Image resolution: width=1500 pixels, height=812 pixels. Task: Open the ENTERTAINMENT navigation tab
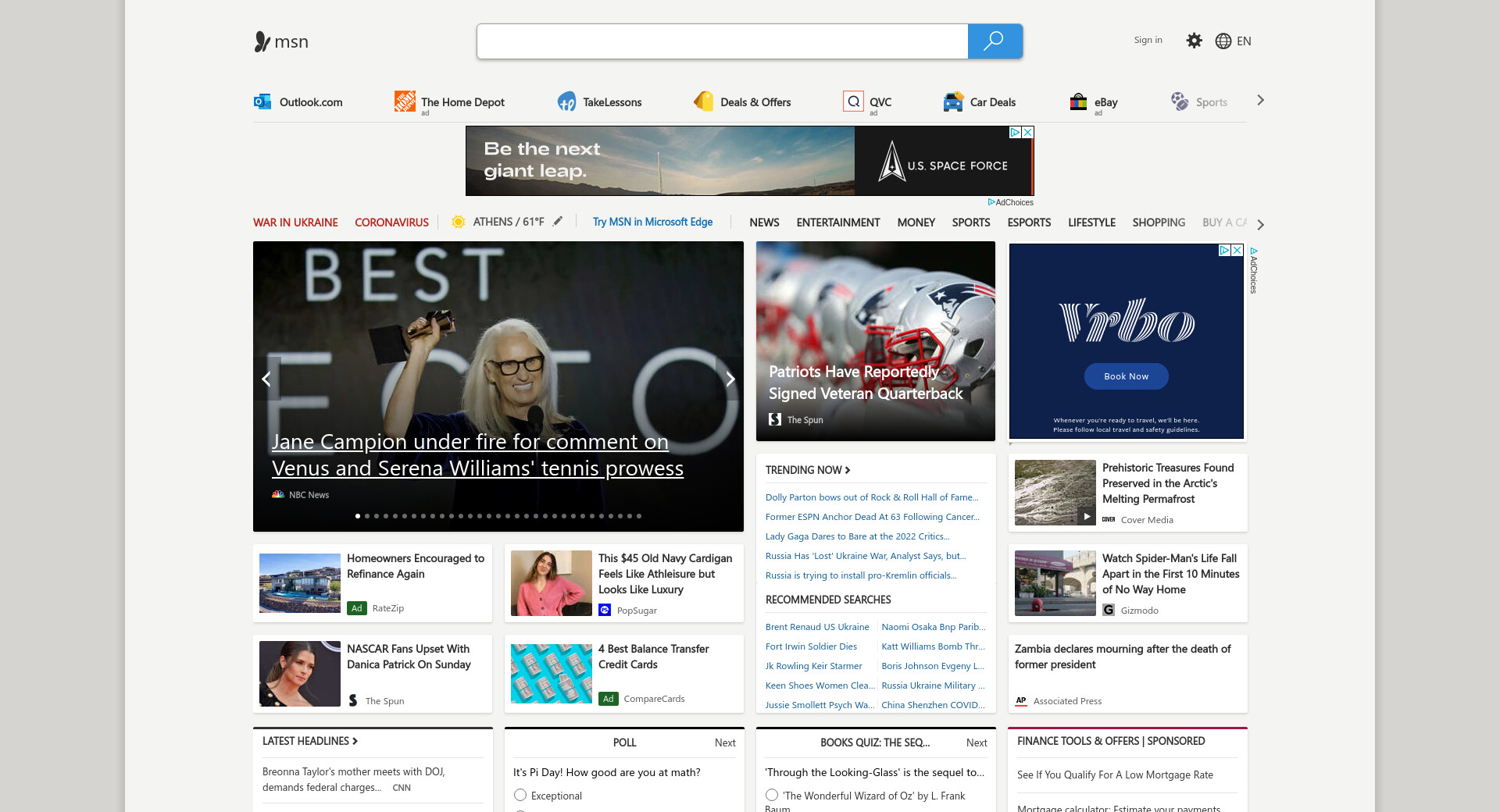tap(837, 223)
